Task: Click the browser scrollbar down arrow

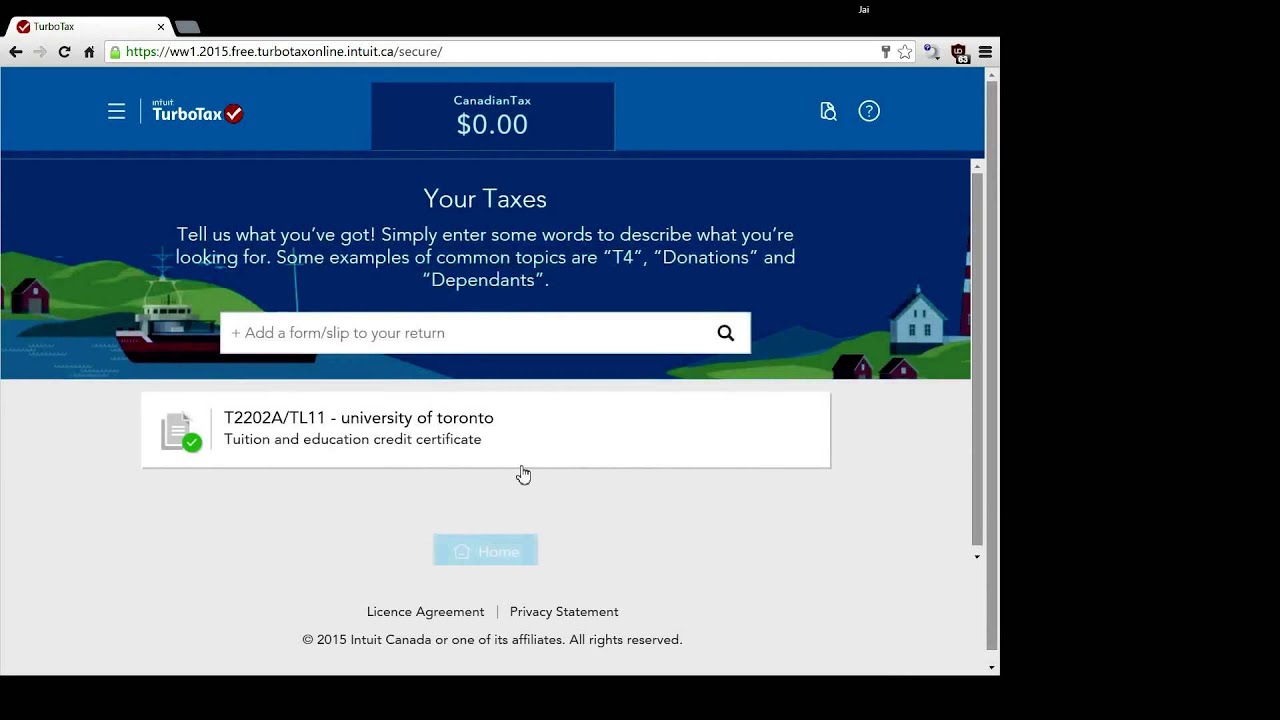Action: (992, 667)
